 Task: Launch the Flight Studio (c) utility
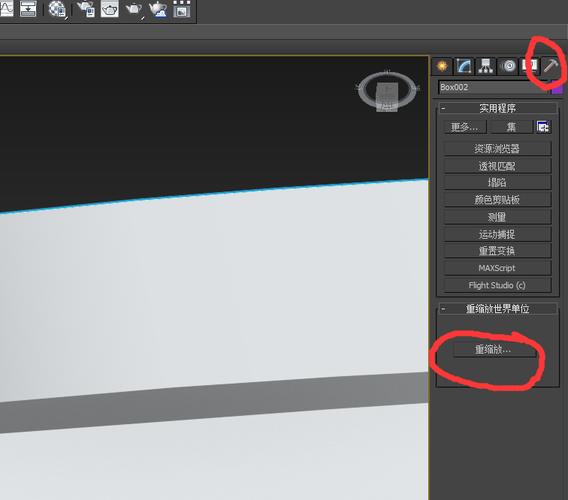(497, 285)
